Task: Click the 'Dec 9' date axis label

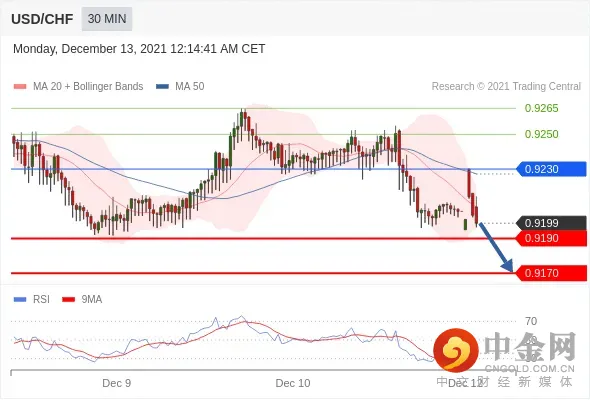Action: coord(117,383)
